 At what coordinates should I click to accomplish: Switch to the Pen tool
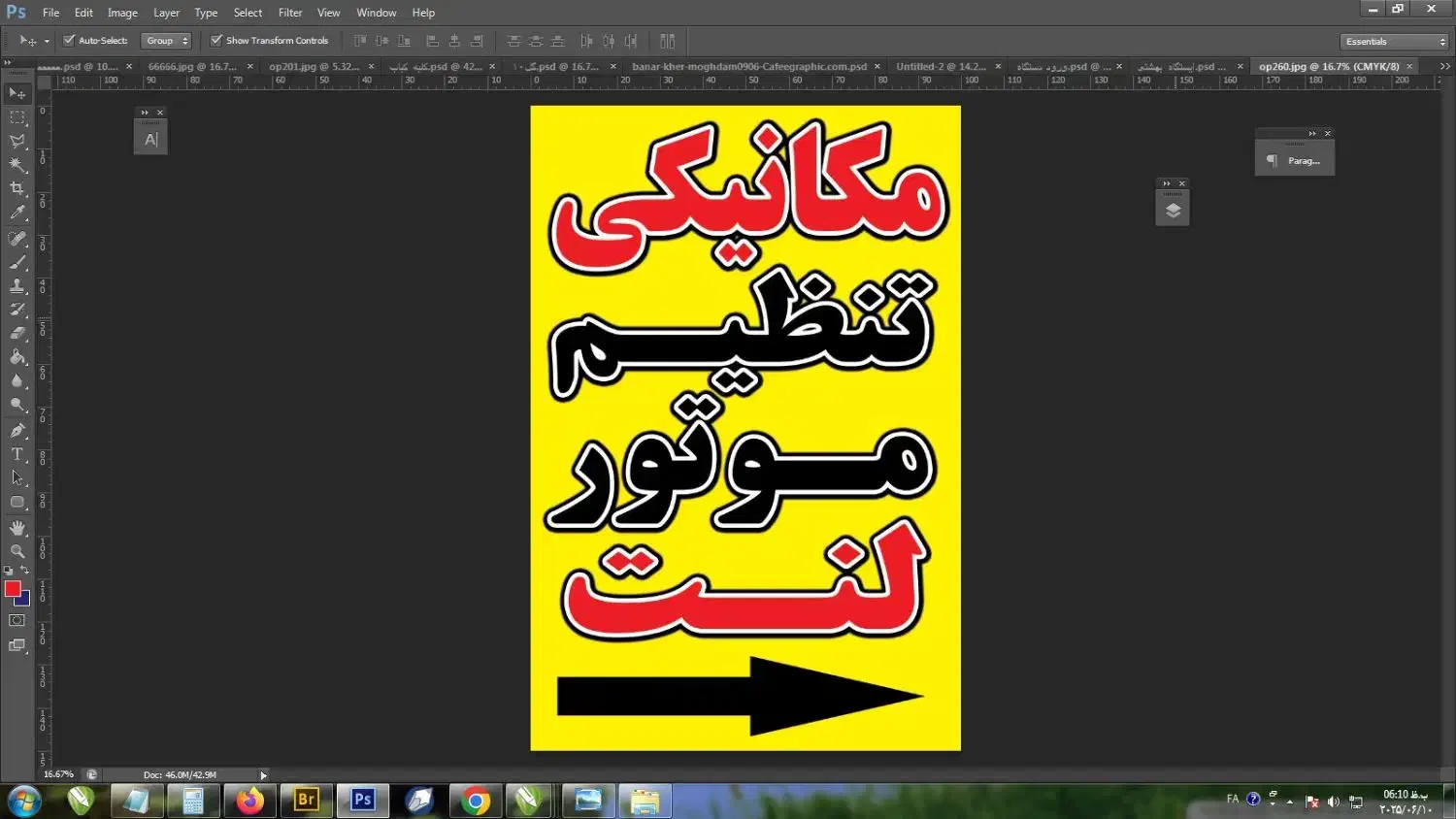(x=17, y=430)
